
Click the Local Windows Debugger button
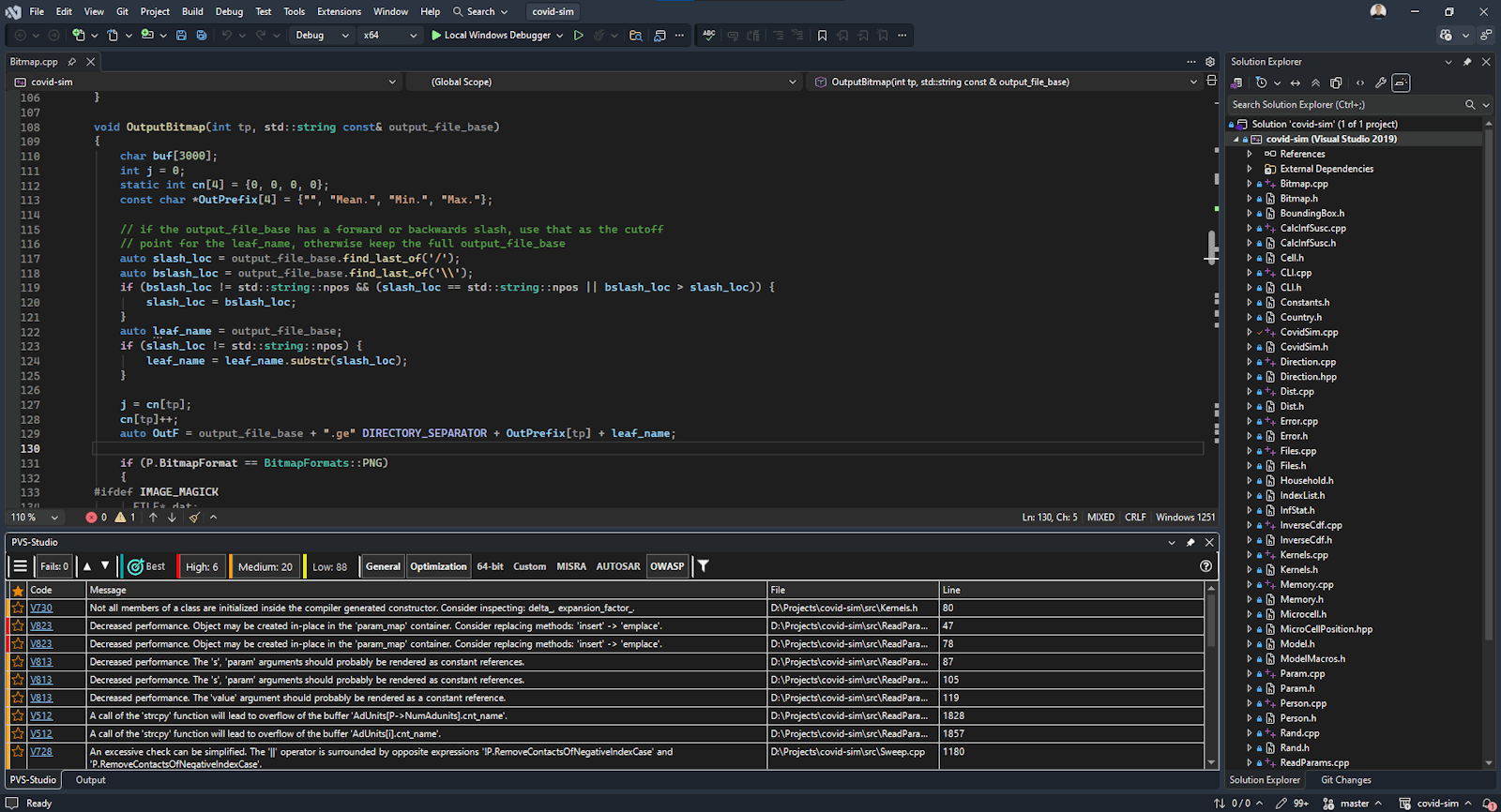(x=496, y=36)
